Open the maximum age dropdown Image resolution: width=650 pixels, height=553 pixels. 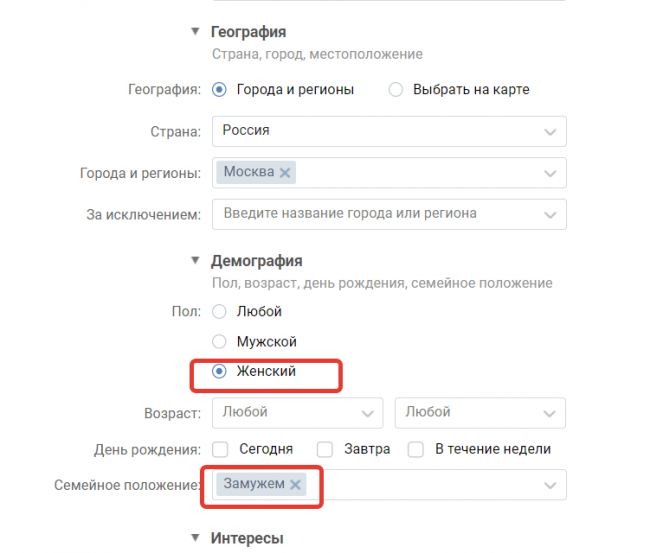[480, 412]
